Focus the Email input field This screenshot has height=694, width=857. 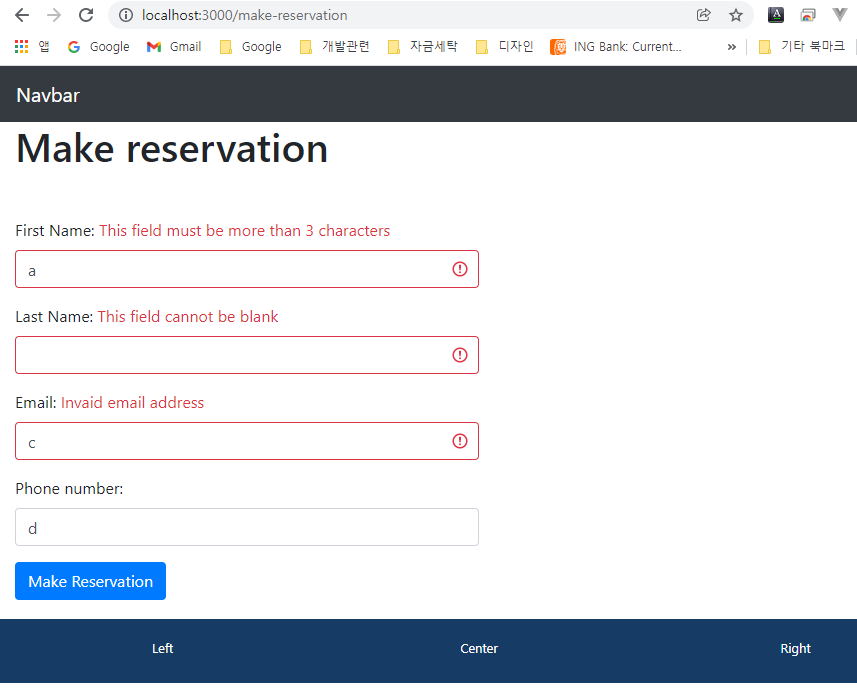pos(247,441)
